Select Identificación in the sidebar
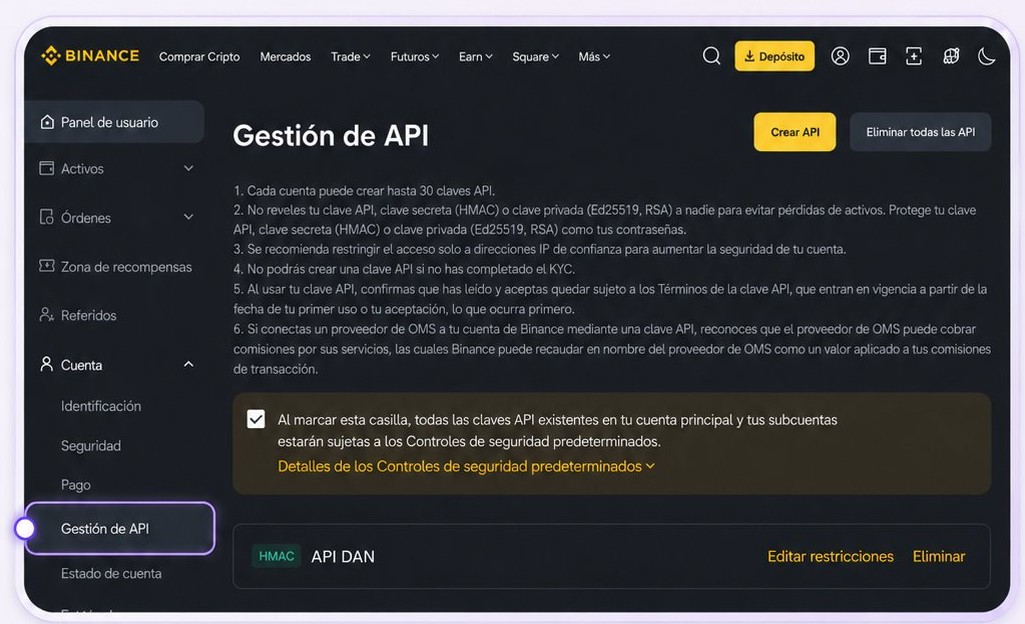Image resolution: width=1025 pixels, height=624 pixels. pos(101,406)
